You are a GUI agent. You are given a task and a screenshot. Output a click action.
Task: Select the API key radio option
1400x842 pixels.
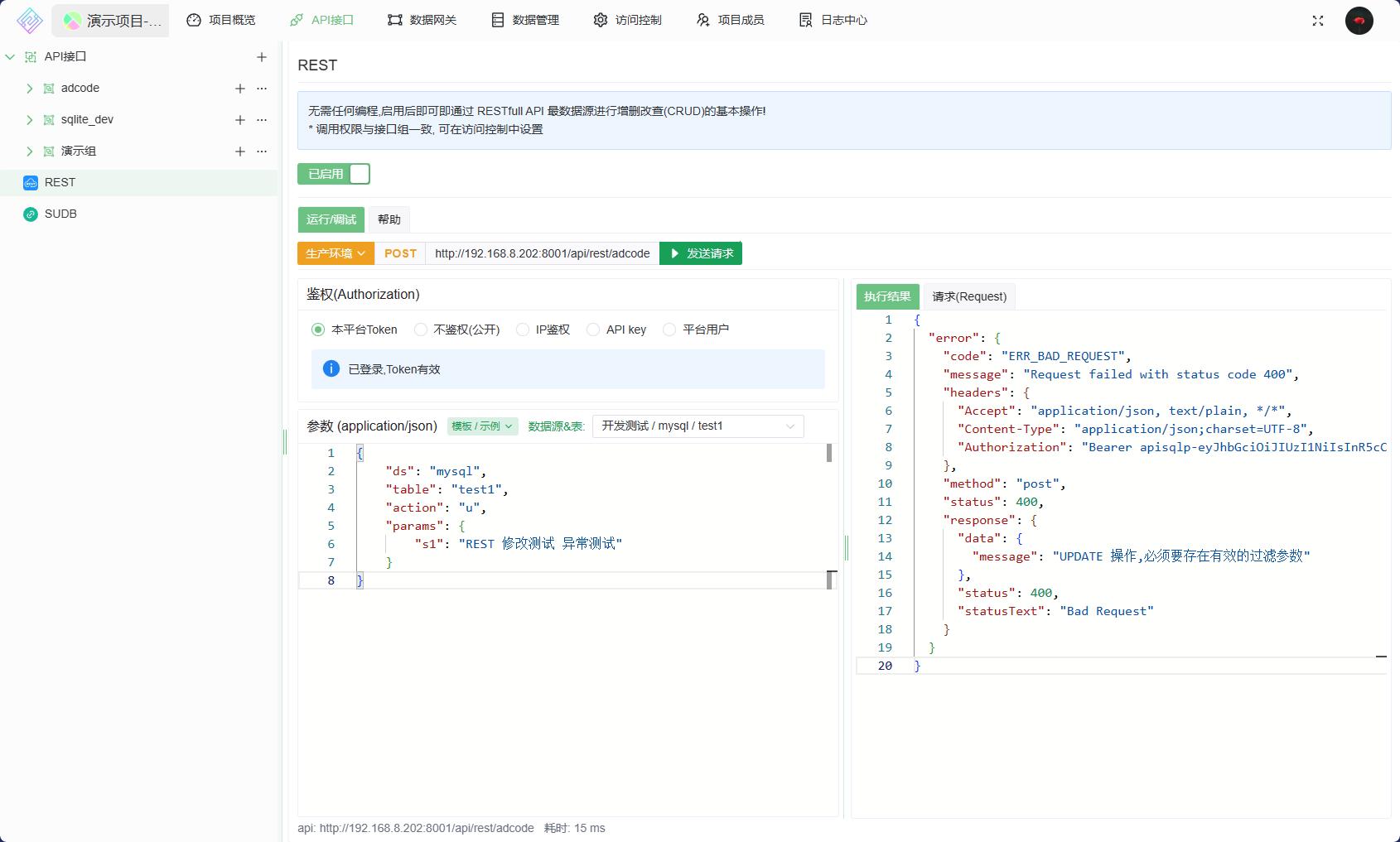pos(593,330)
